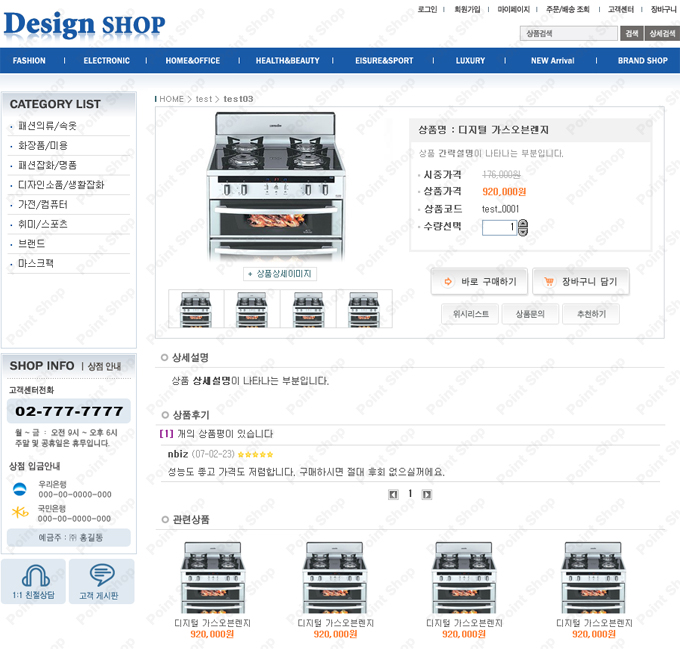
Task: Open 상품문의 product inquiry
Action: [x=530, y=314]
